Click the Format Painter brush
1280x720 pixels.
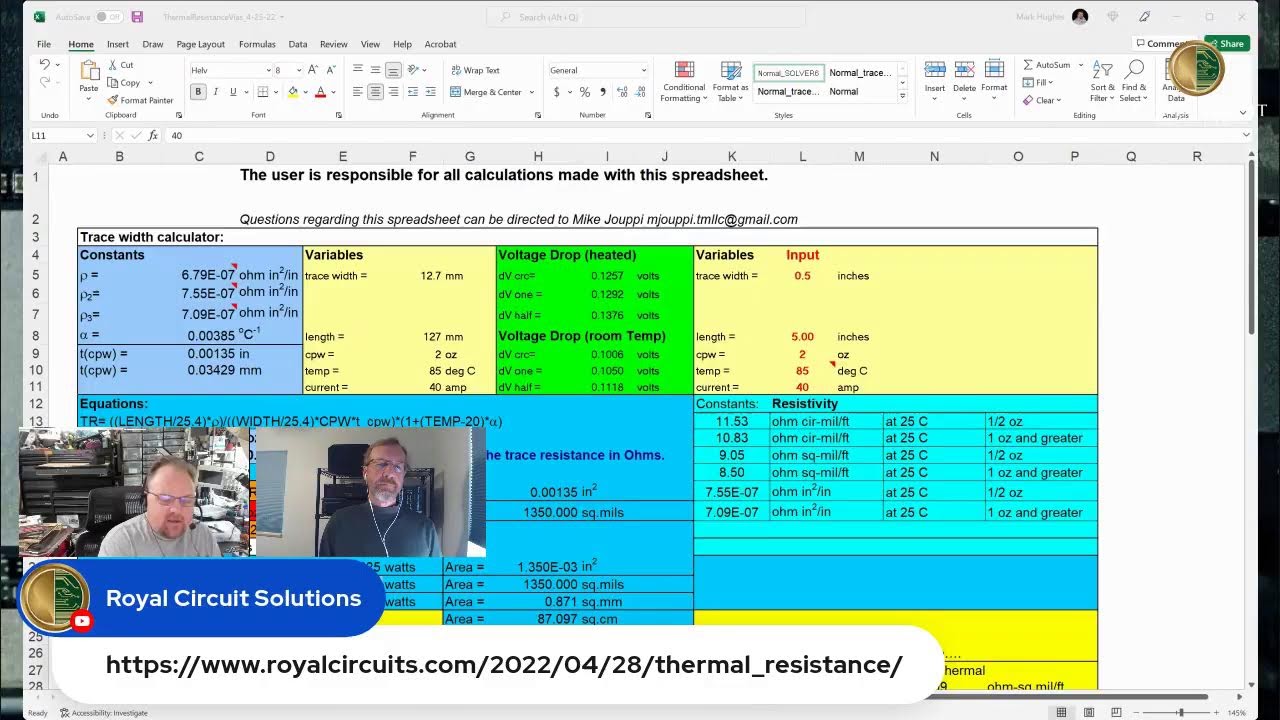(111, 100)
